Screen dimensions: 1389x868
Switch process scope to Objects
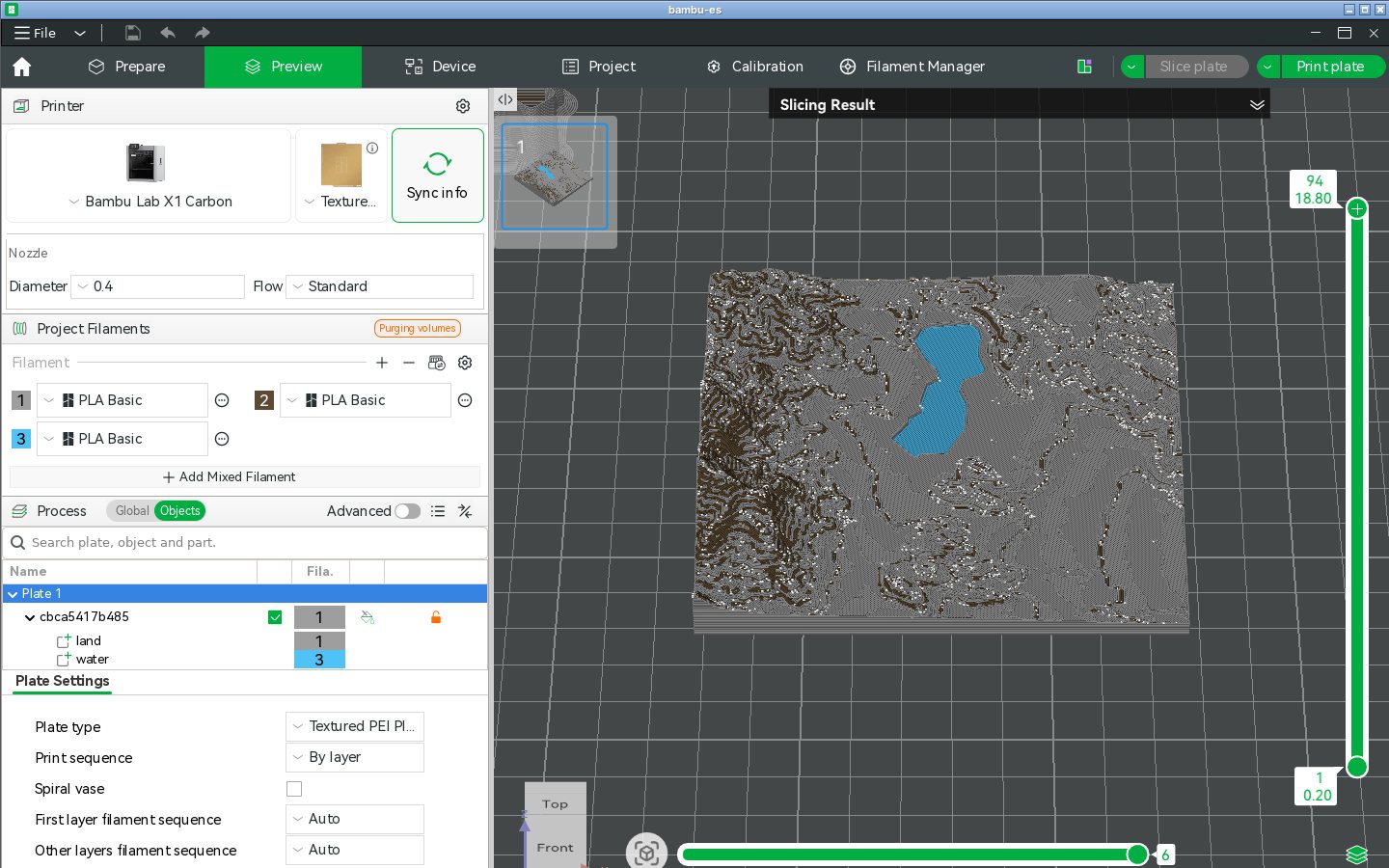pyautogui.click(x=180, y=511)
